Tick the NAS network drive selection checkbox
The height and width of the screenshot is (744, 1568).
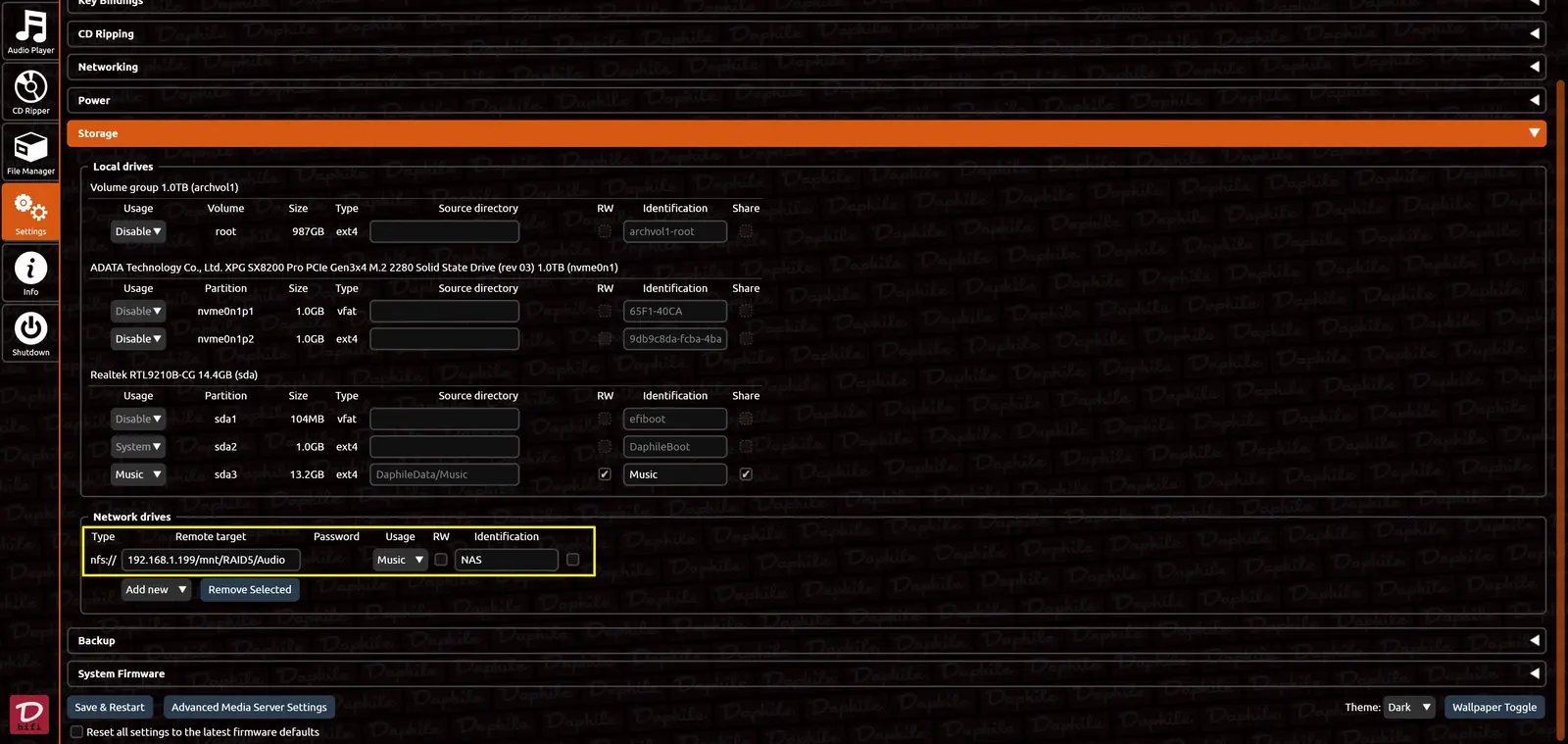[x=573, y=560]
